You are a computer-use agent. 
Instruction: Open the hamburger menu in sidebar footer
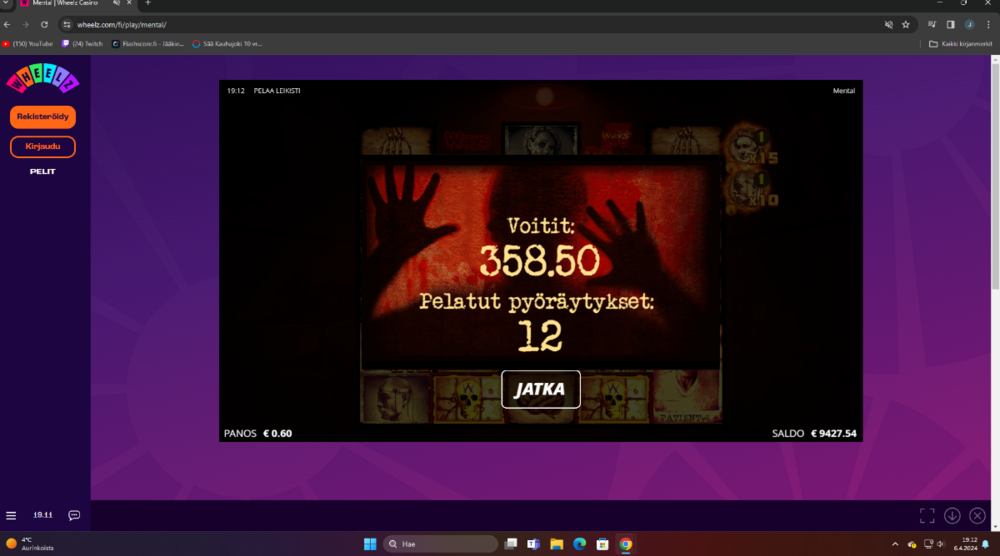(x=11, y=515)
